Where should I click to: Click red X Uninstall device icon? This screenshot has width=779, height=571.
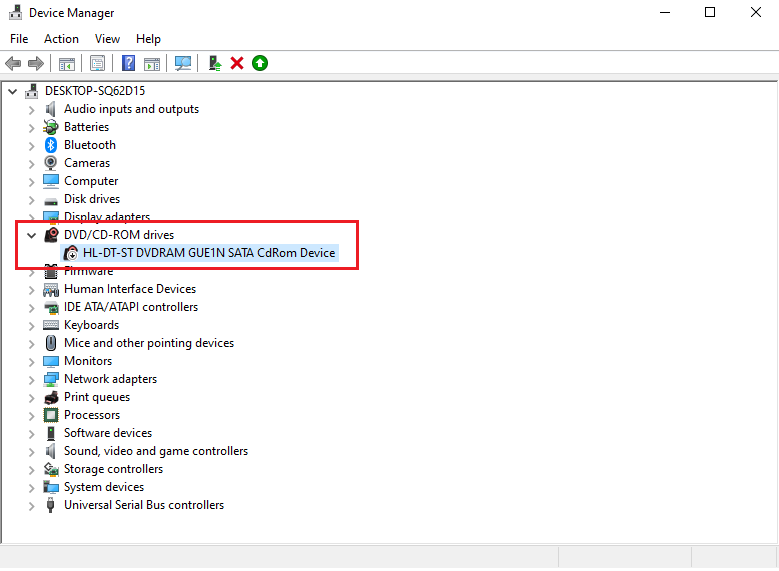pos(237,63)
